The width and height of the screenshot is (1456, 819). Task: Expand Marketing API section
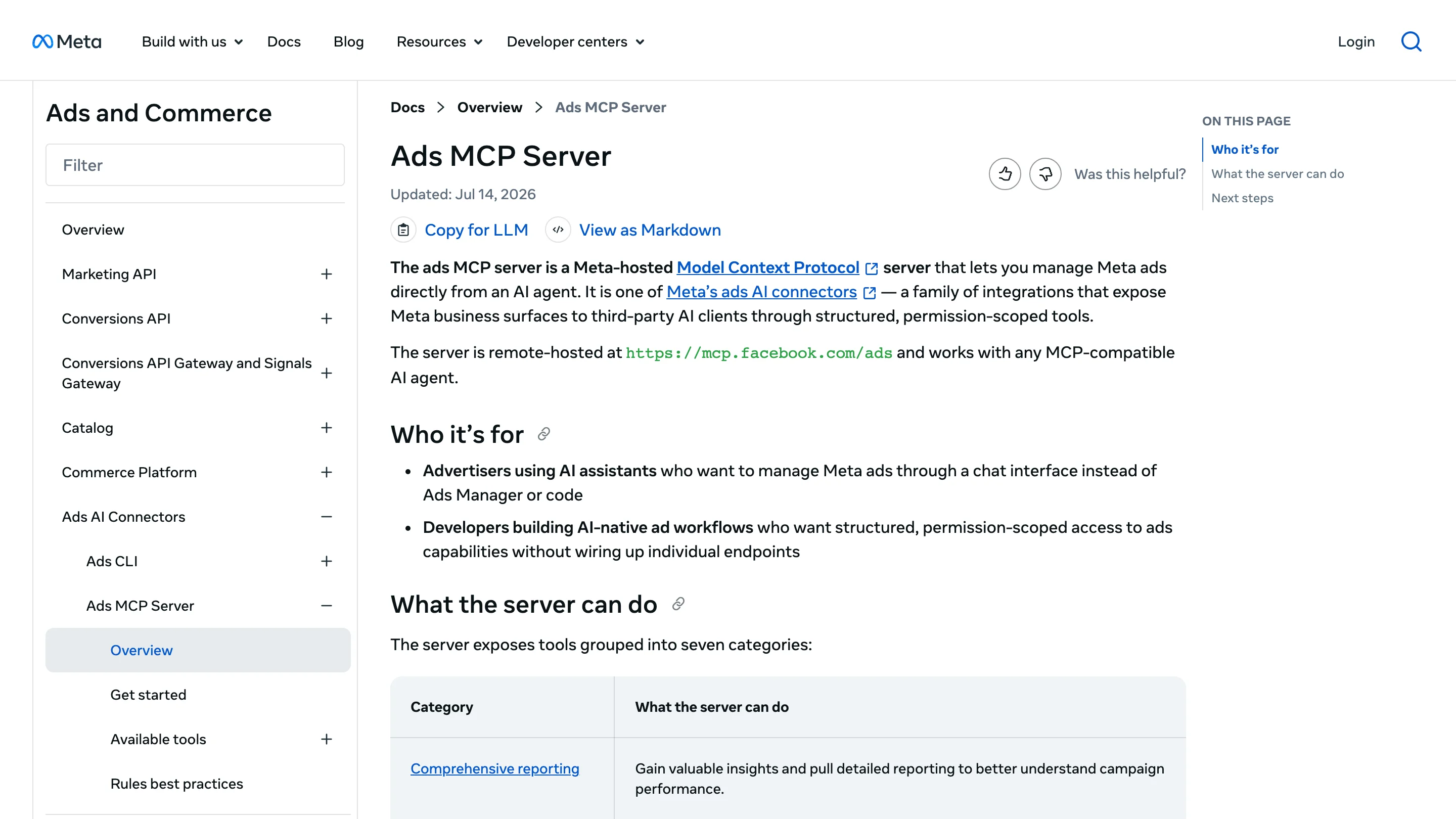pyautogui.click(x=326, y=274)
